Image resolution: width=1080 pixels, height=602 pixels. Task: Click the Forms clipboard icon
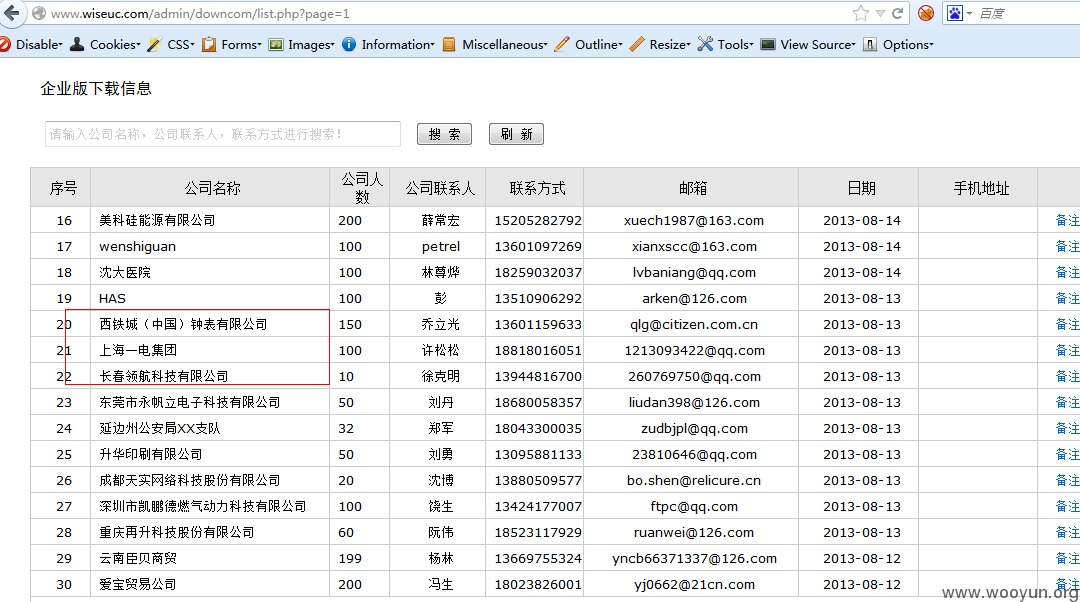(x=209, y=44)
